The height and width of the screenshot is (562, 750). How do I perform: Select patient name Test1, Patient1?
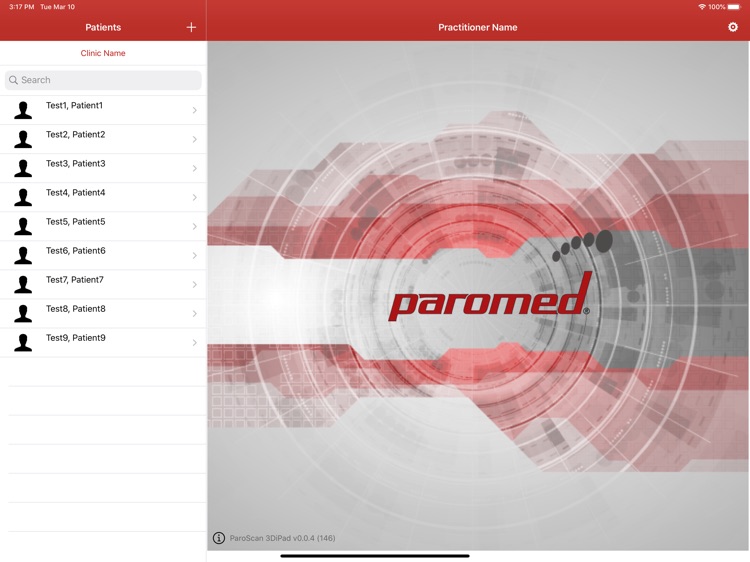pyautogui.click(x=74, y=106)
